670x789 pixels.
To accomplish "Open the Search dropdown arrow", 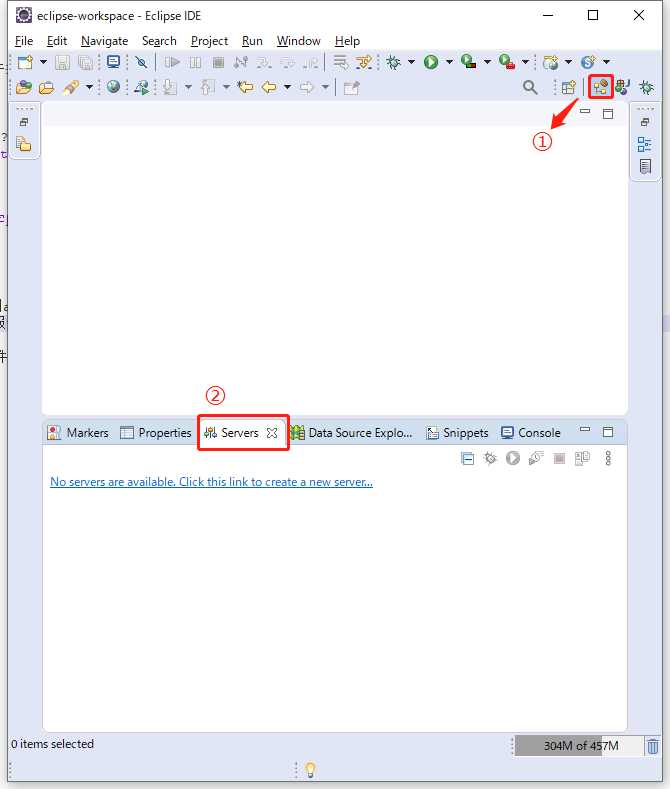I will (x=89, y=87).
